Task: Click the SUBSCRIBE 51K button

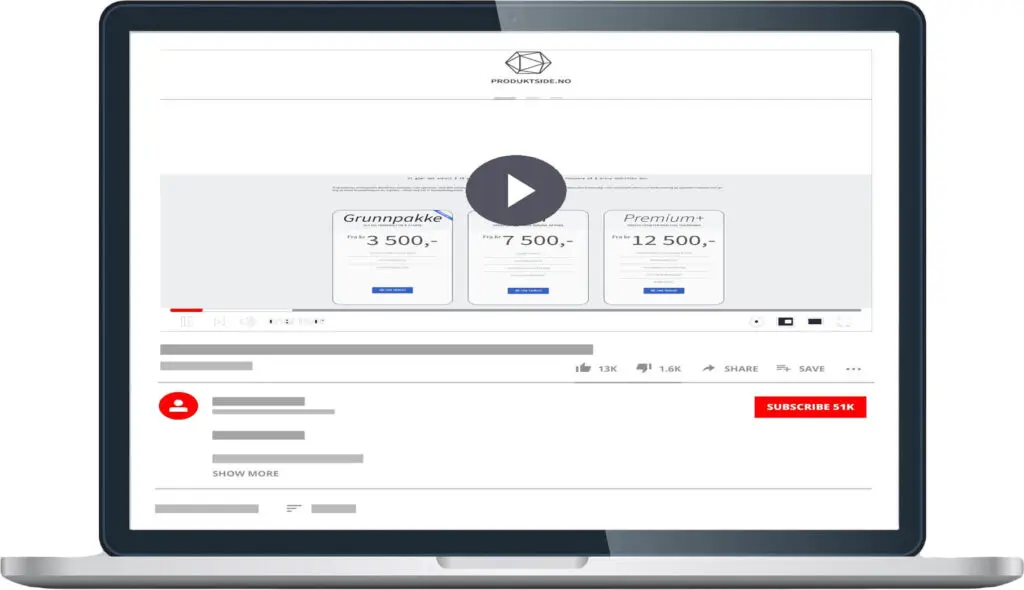Action: 810,406
